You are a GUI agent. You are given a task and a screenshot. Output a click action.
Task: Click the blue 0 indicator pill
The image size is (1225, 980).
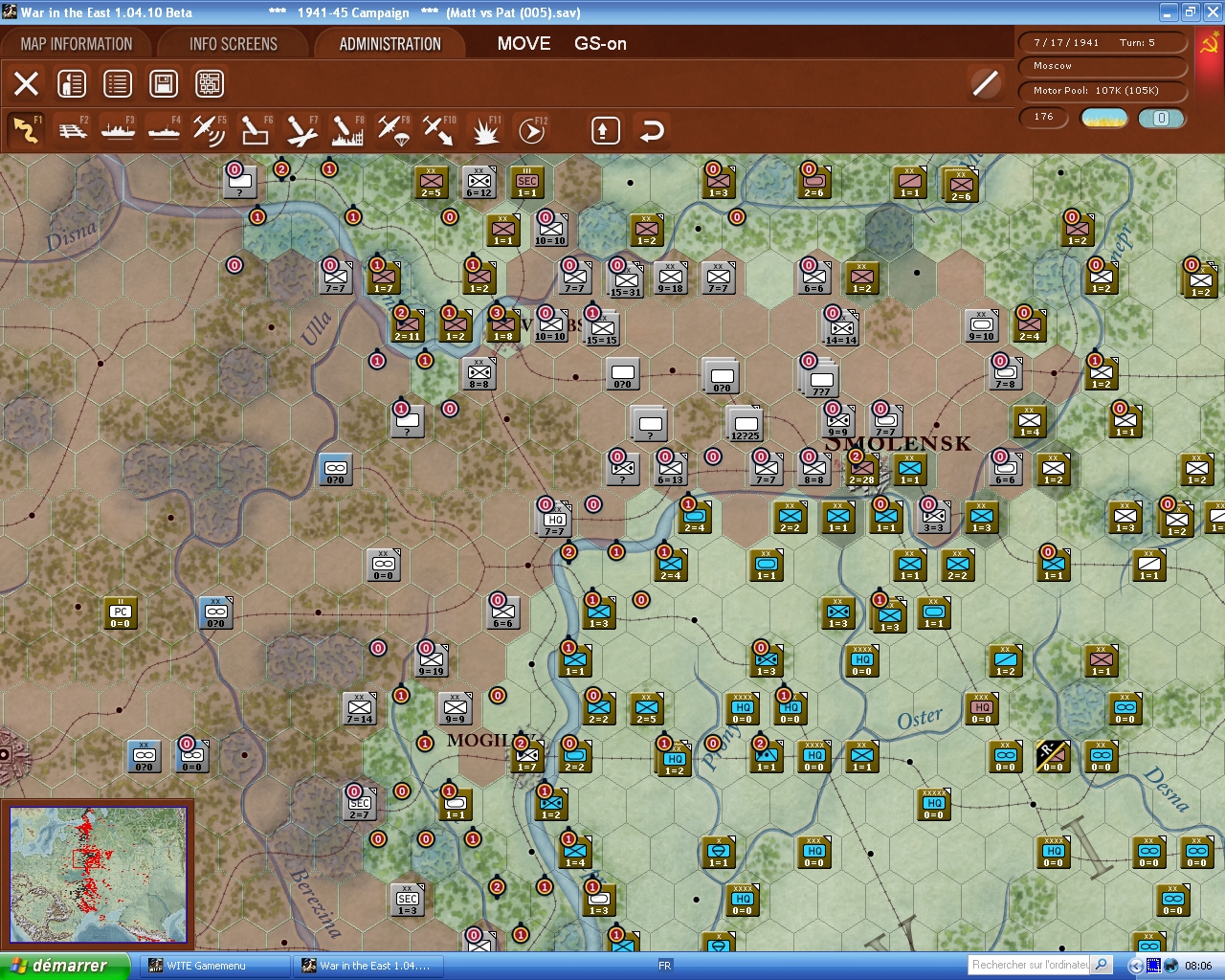tap(1161, 118)
